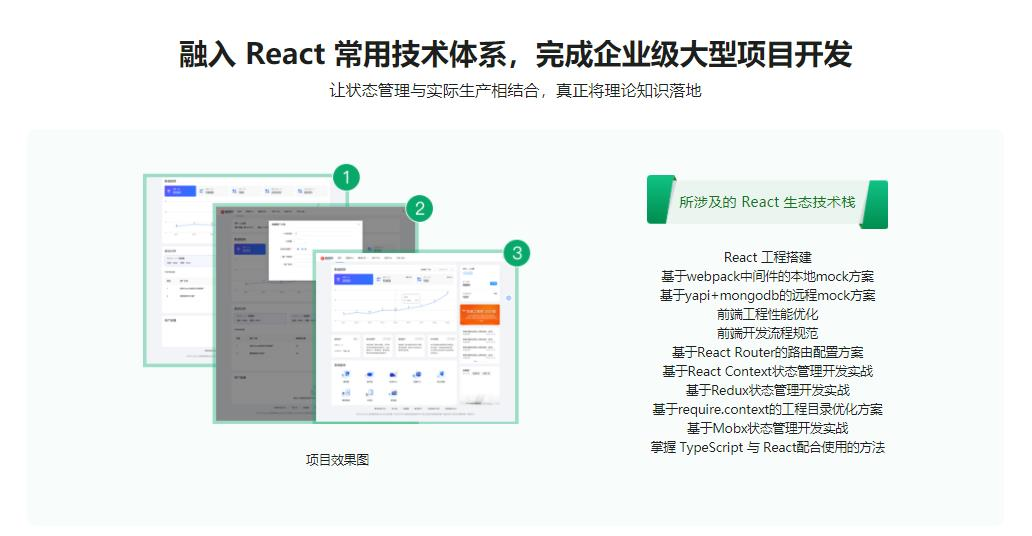Click the green number 2 badge
Image resolution: width=1032 pixels, height=536 pixels.
pyautogui.click(x=420, y=208)
